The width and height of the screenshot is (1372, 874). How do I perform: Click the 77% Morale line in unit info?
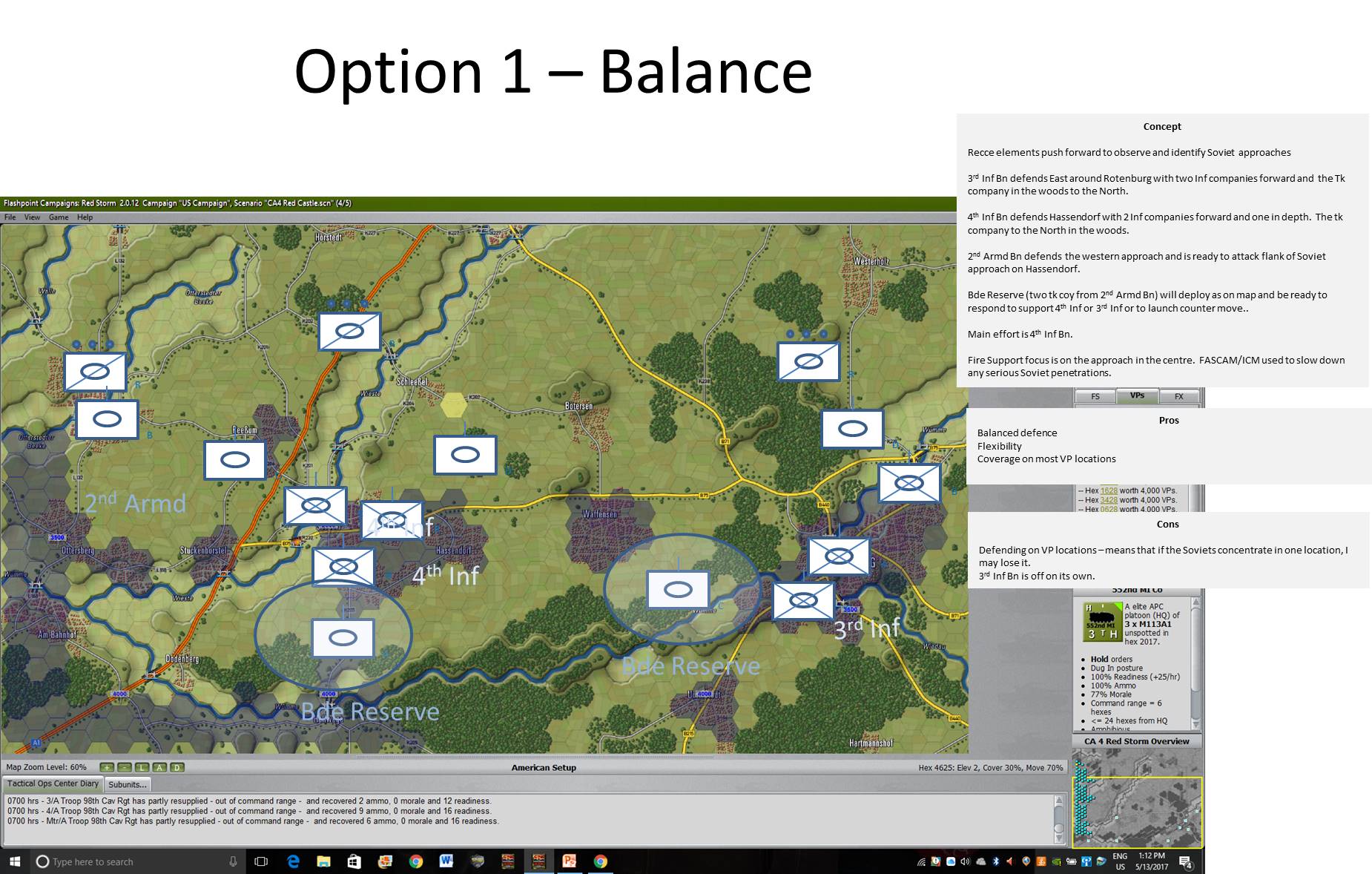point(1110,694)
